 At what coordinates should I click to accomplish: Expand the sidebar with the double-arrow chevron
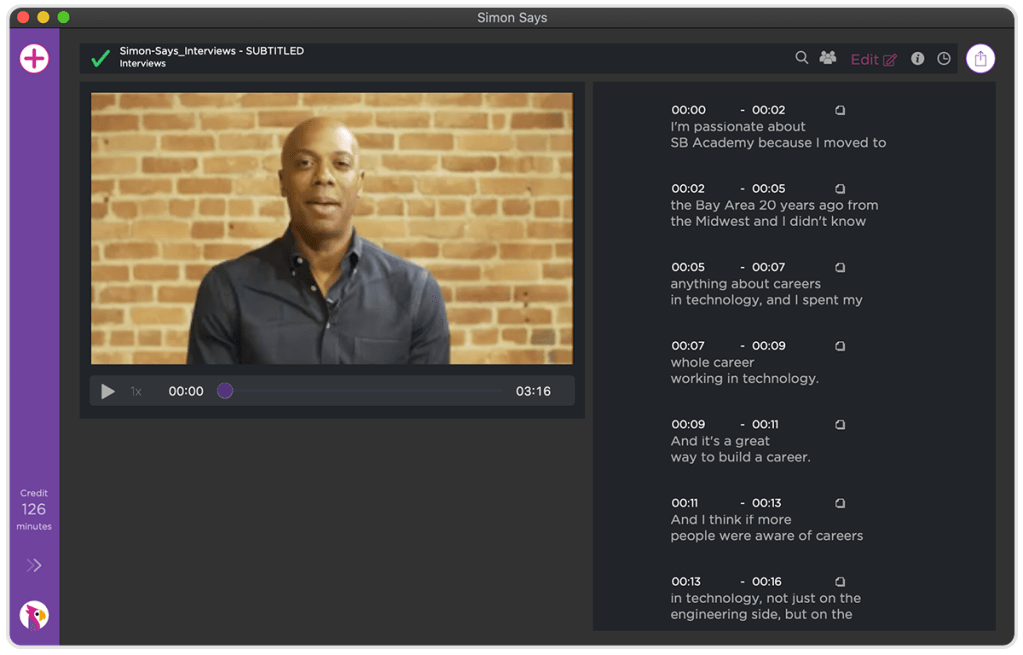click(33, 565)
